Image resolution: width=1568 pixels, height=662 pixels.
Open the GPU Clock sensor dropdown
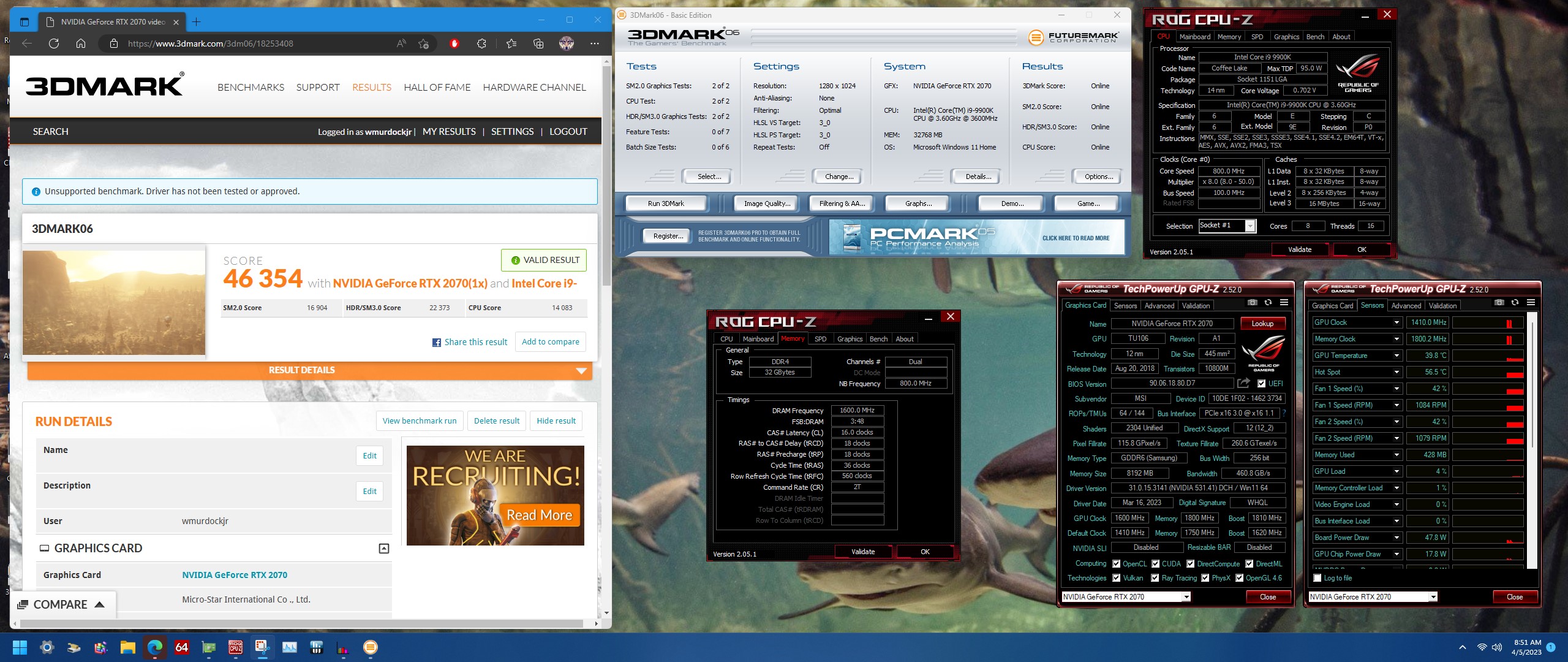1396,322
